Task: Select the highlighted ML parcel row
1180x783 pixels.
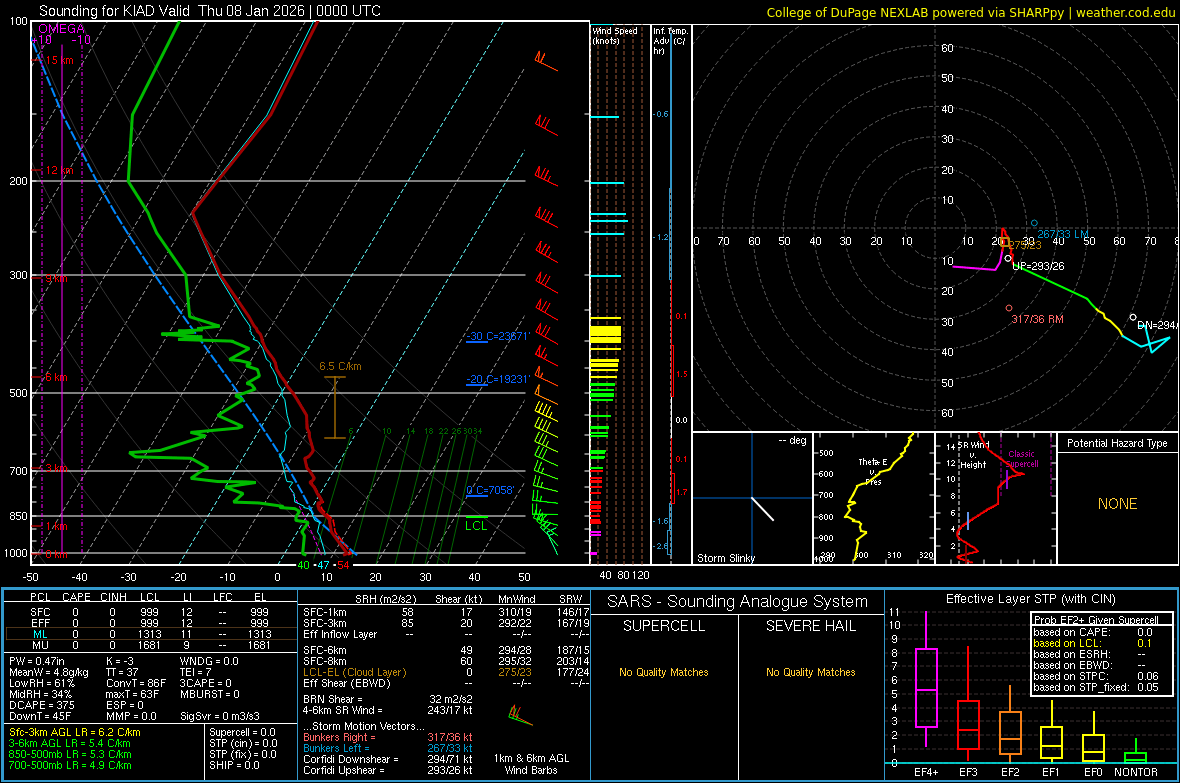Action: click(x=151, y=634)
